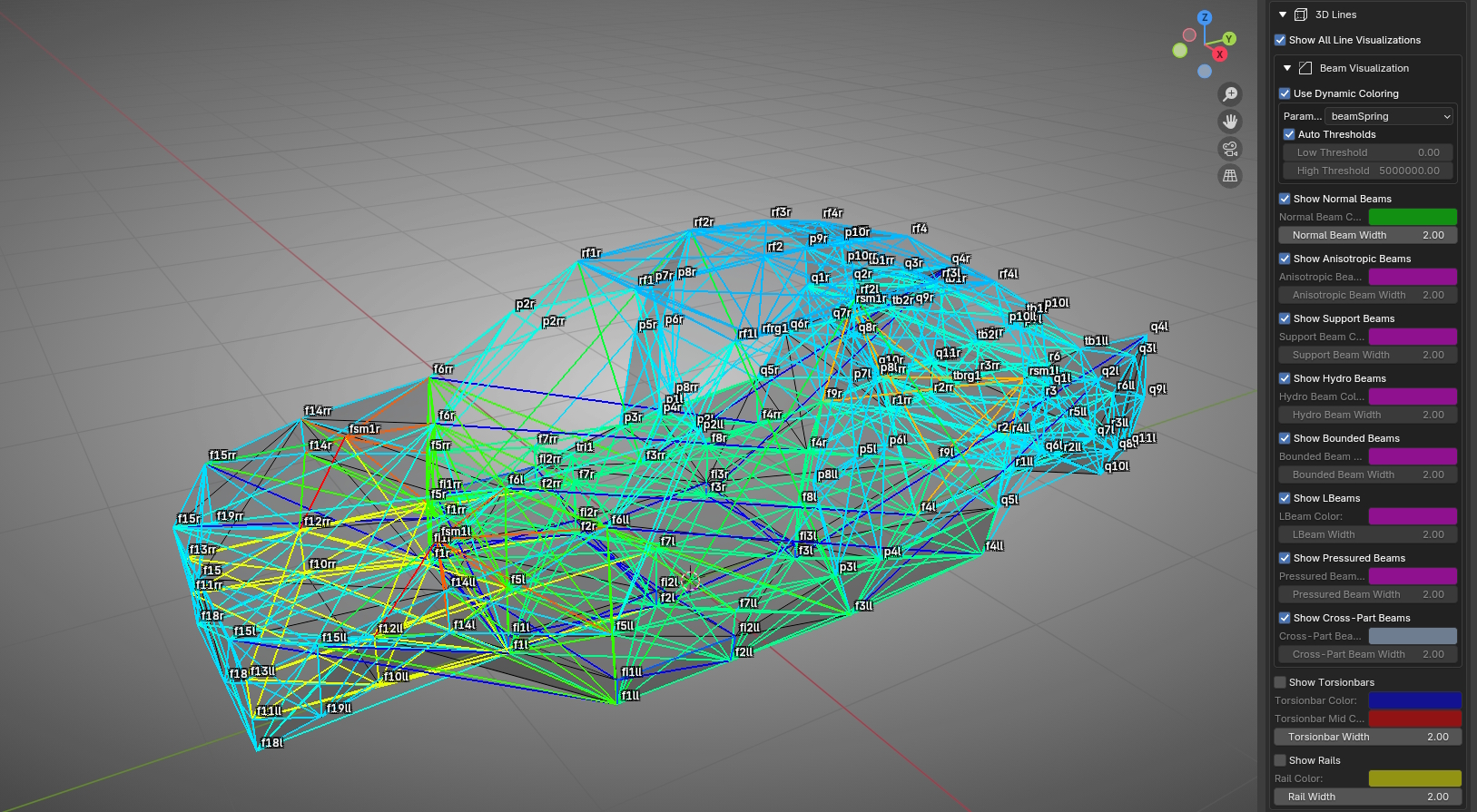Click Cross-Part Beam Width slider

(1368, 654)
